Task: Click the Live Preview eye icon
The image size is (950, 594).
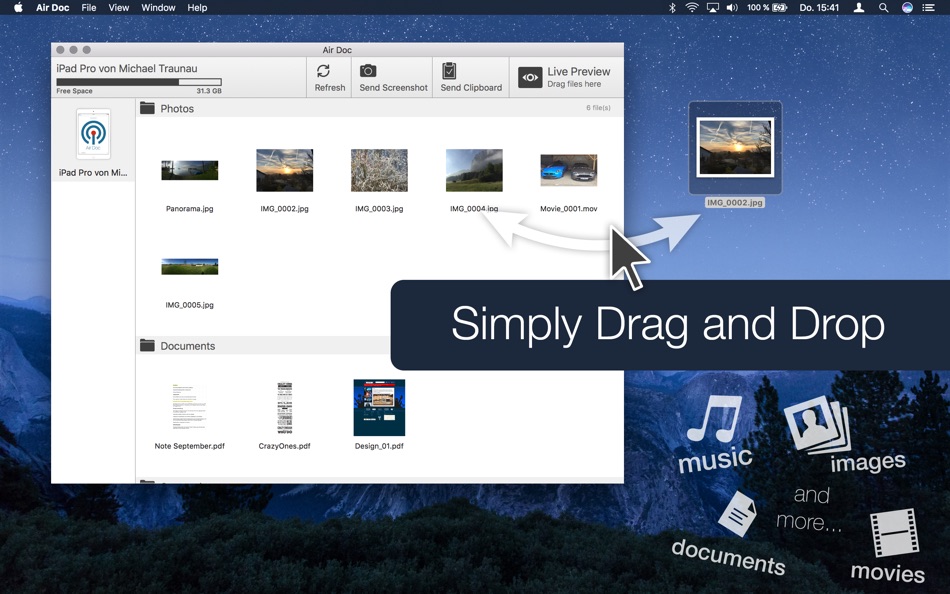Action: 530,78
